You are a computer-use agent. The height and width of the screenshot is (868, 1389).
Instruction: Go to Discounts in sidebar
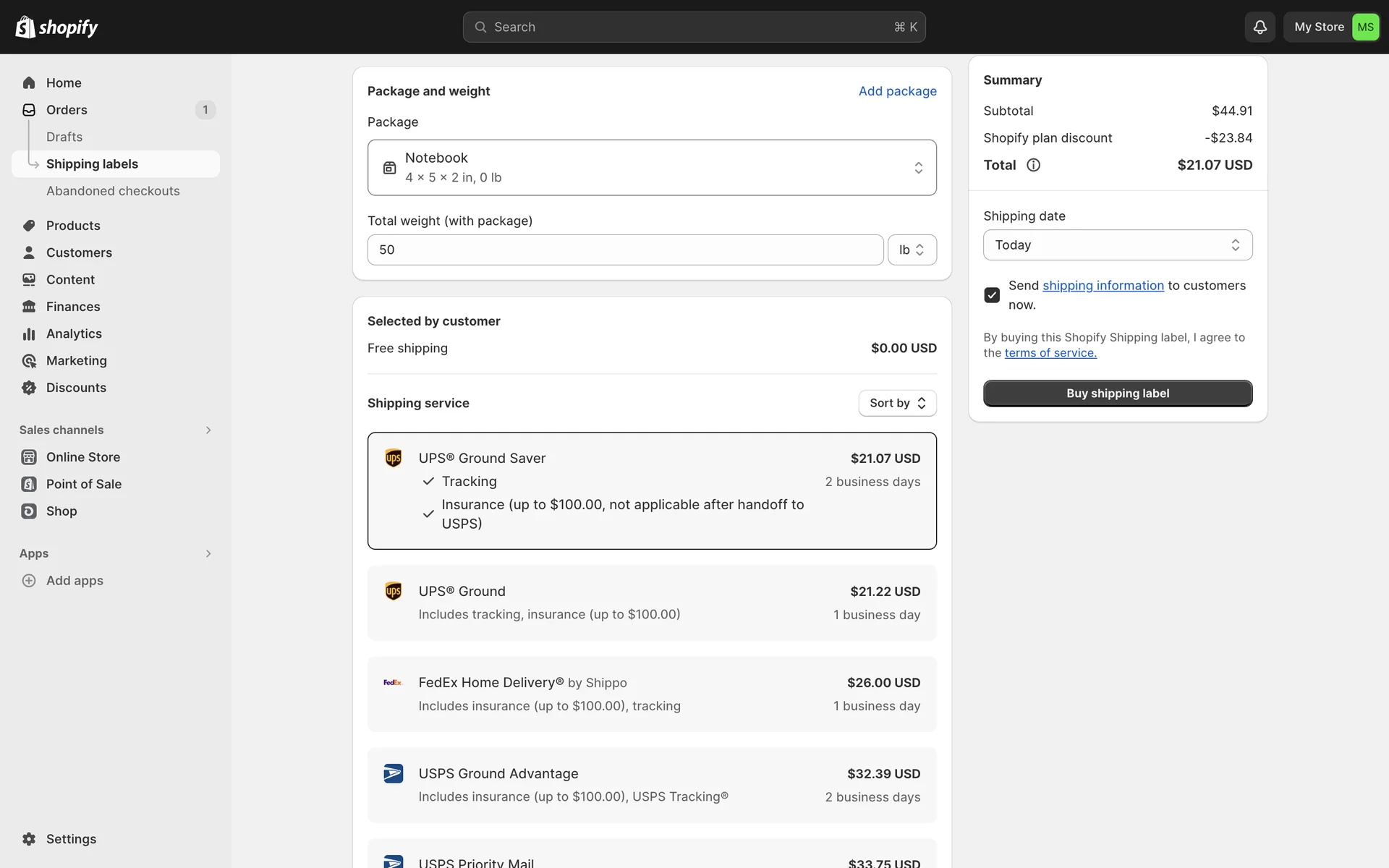coord(76,388)
